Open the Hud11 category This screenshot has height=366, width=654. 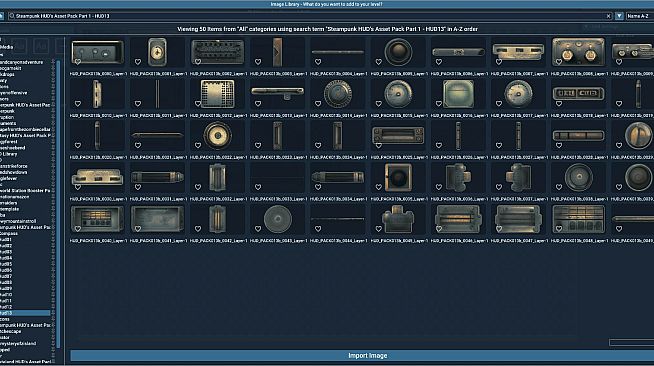[x=6, y=301]
